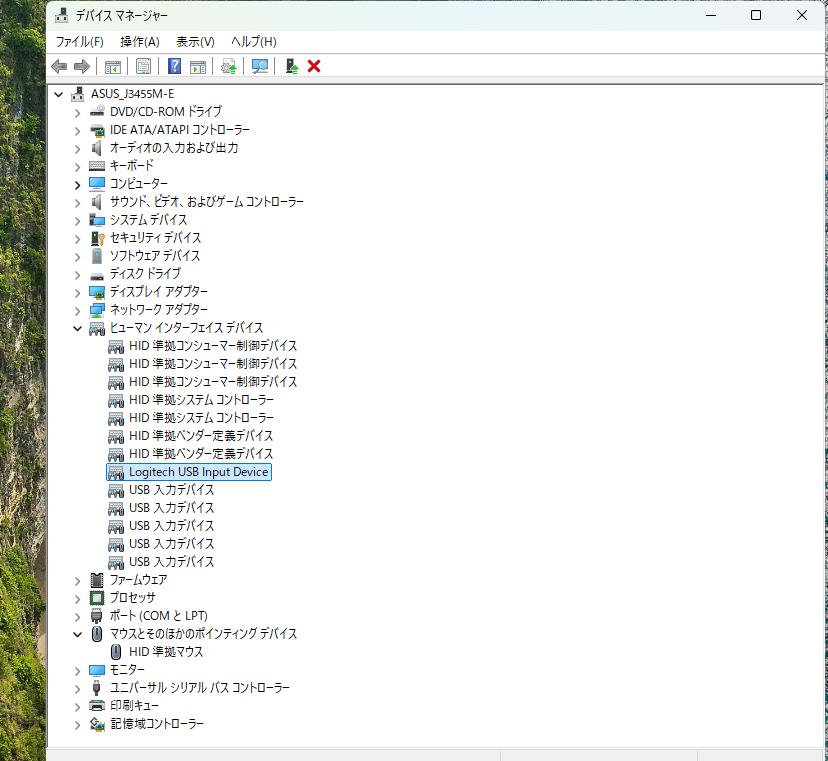Click the ディスク ドライブ icon
Image resolution: width=828 pixels, height=761 pixels.
coord(97,276)
